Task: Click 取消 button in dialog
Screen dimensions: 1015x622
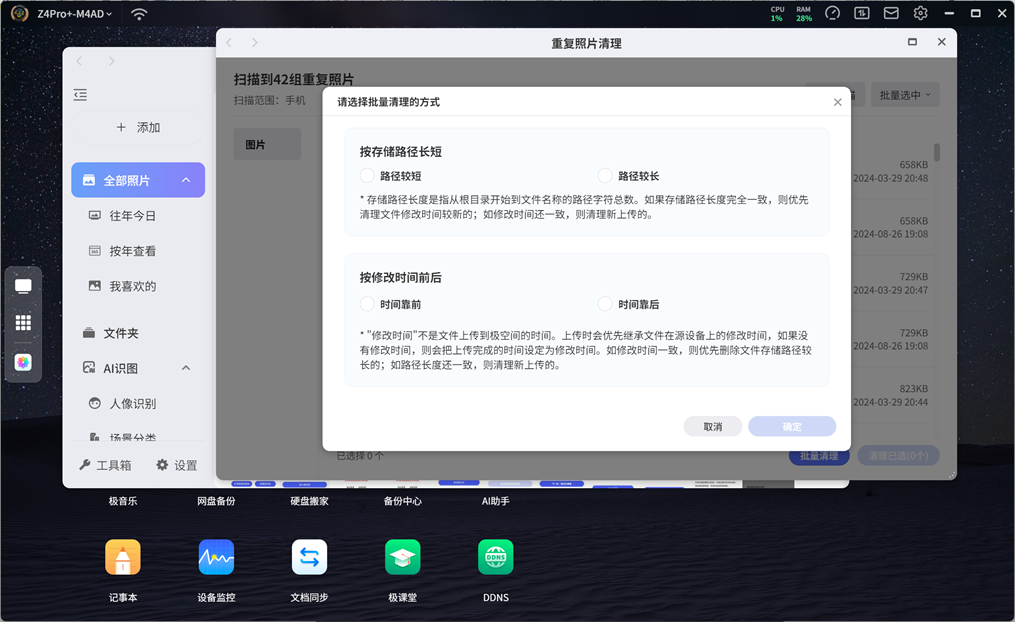Action: pyautogui.click(x=713, y=427)
